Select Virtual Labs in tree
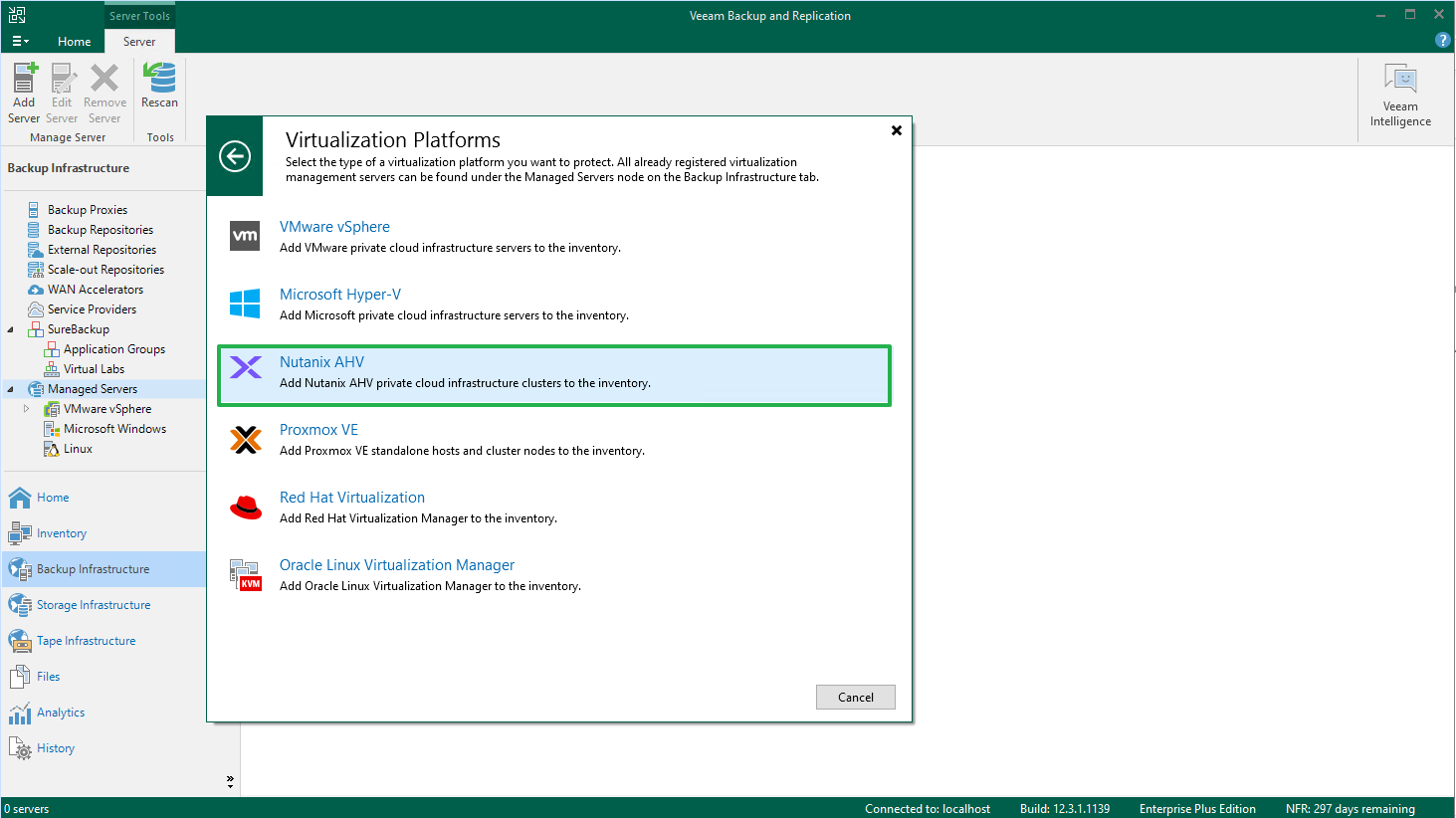1456x818 pixels. [x=94, y=369]
